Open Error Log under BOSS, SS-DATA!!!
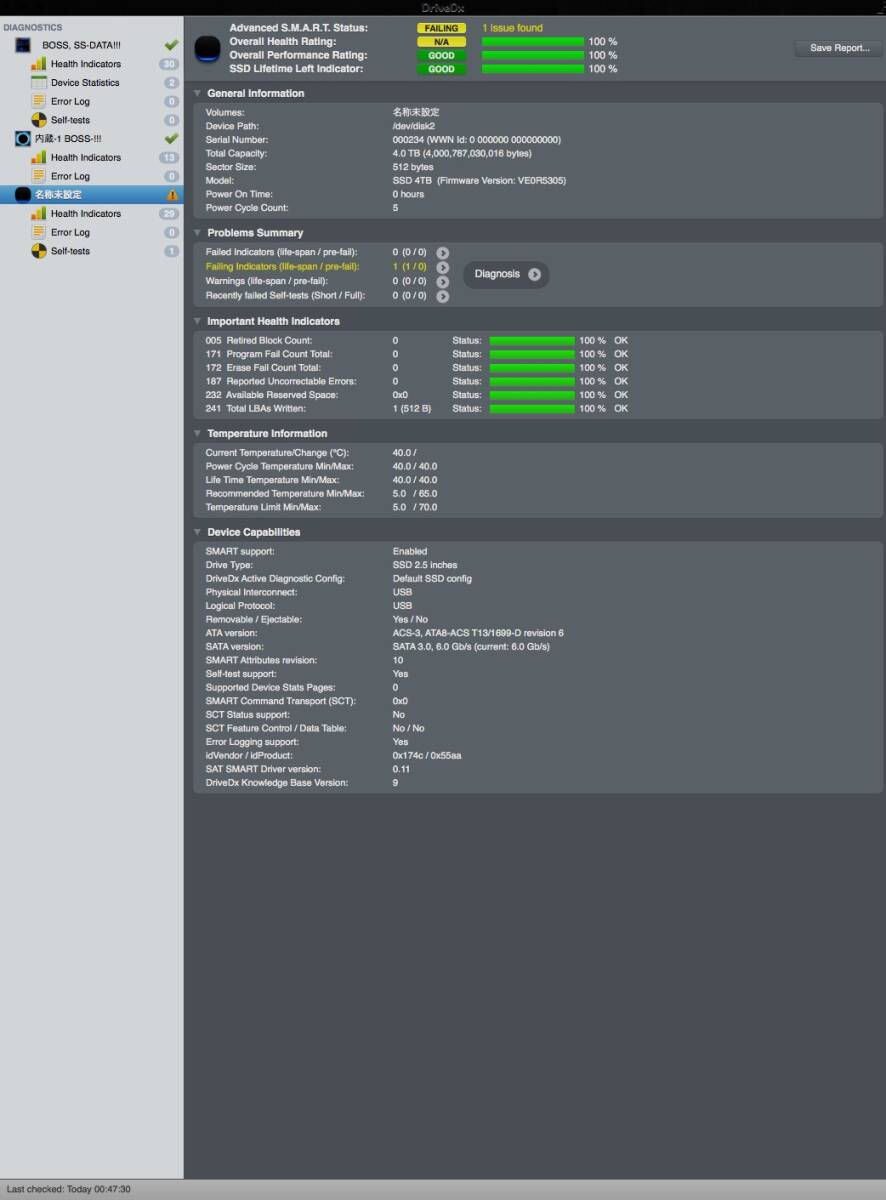The height and width of the screenshot is (1200, 886). click(x=70, y=101)
